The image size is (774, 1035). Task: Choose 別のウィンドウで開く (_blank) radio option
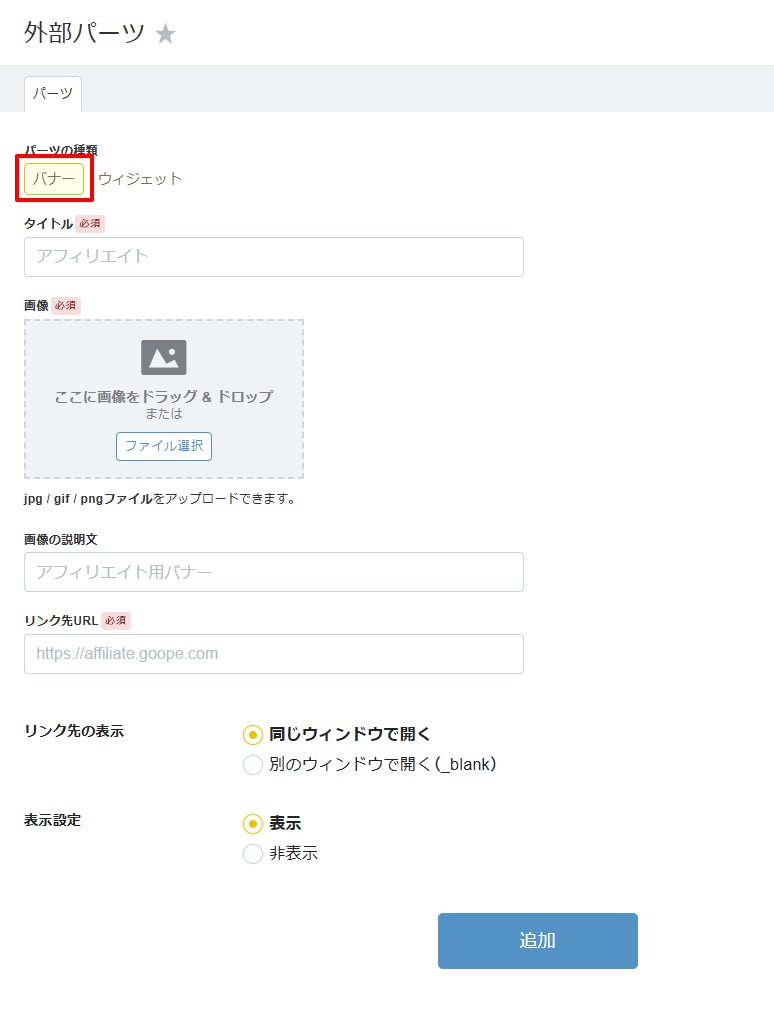click(x=253, y=765)
